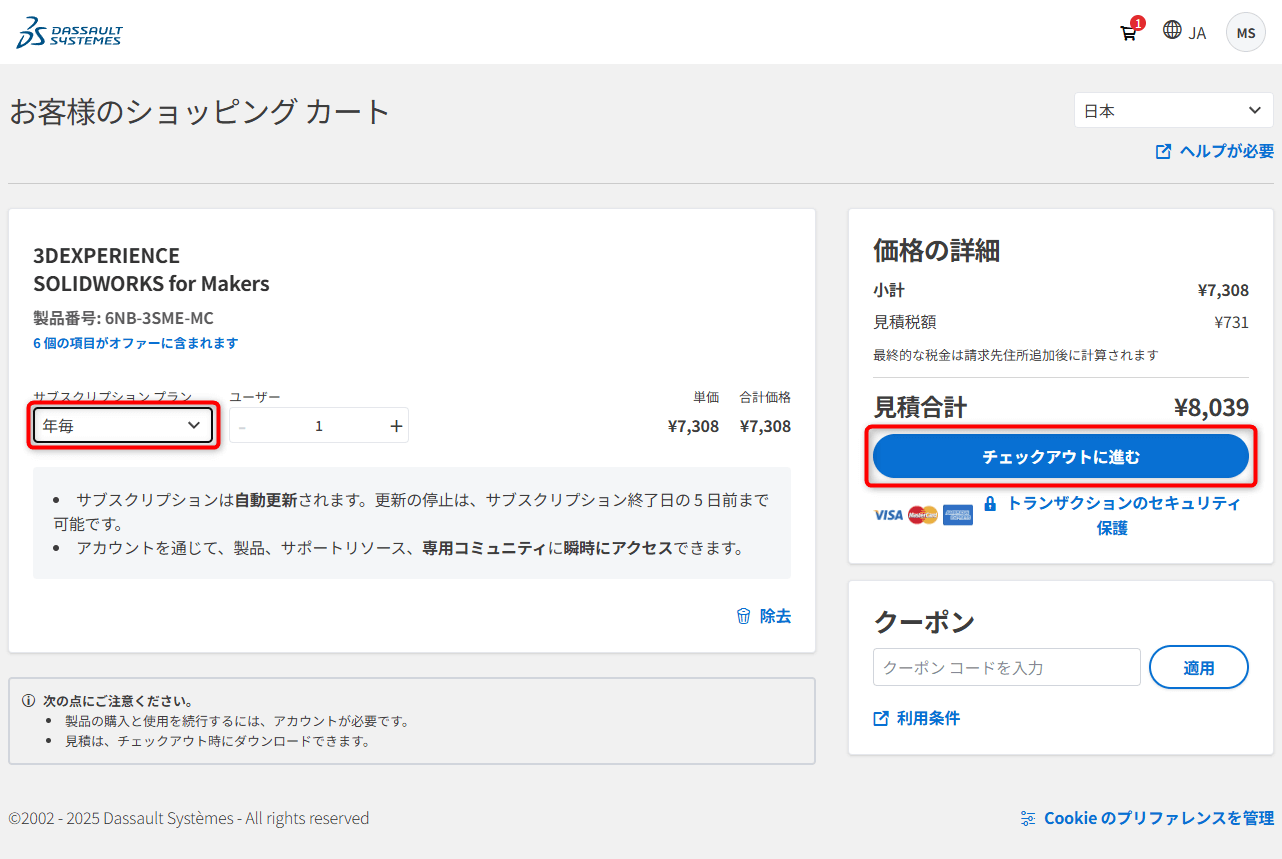
Task: Open the shopping cart icon
Action: coord(1128,33)
